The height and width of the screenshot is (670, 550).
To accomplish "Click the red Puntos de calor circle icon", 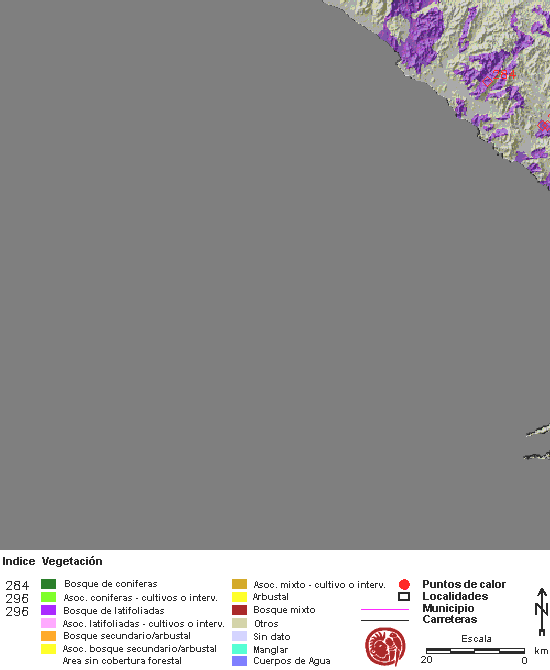I will coord(404,584).
